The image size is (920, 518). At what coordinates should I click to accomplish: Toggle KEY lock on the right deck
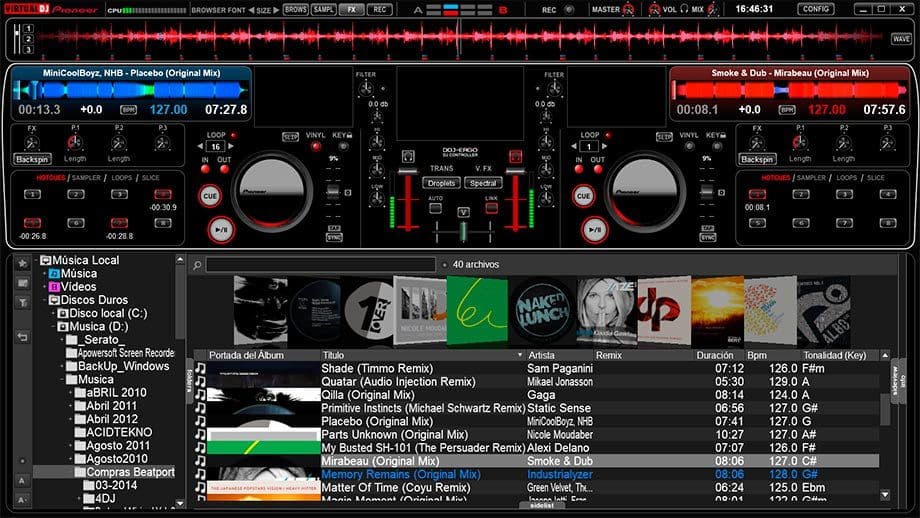716,146
